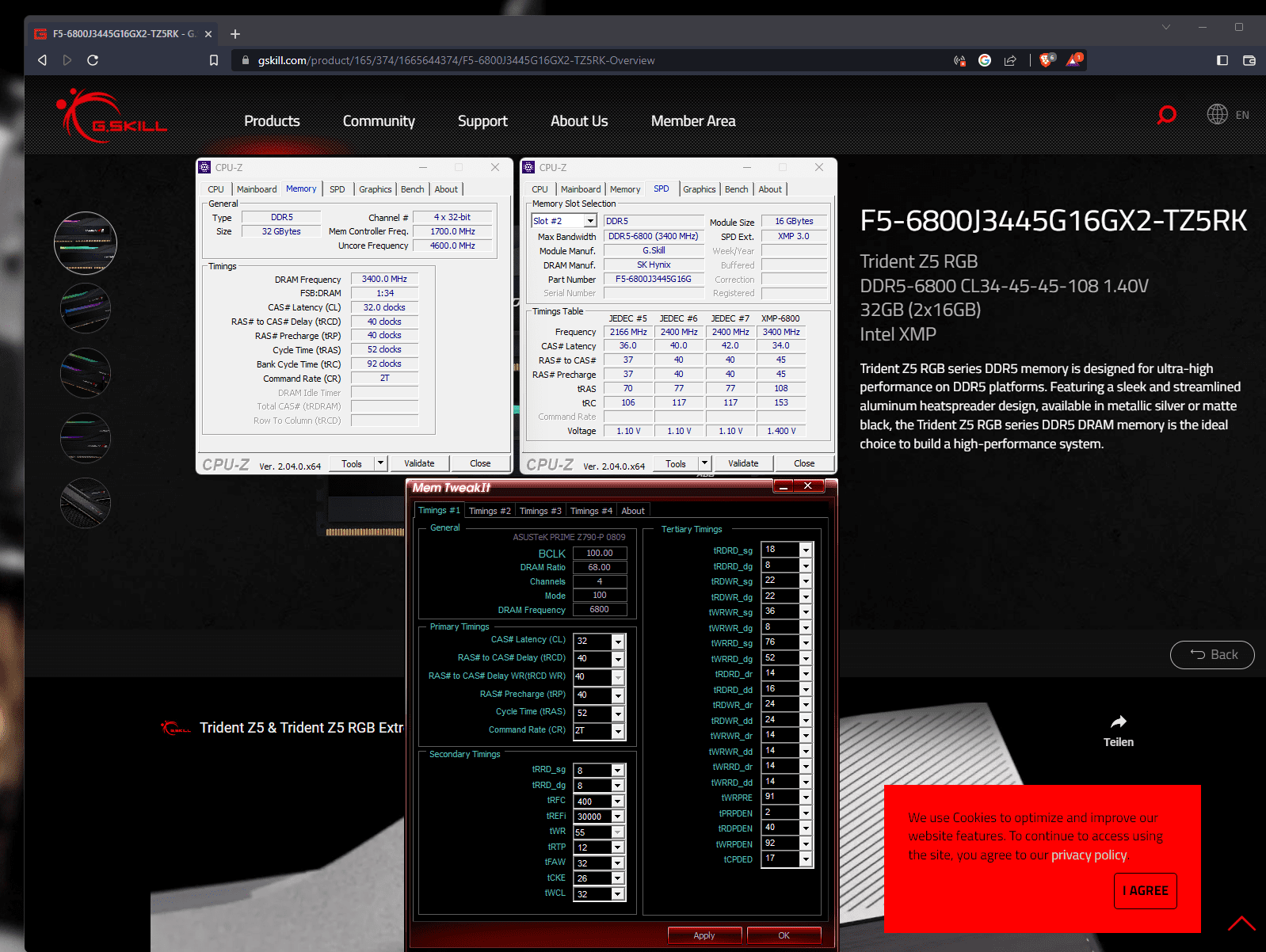Reload the G.Skill product page
This screenshot has height=952, width=1266.
click(x=93, y=60)
